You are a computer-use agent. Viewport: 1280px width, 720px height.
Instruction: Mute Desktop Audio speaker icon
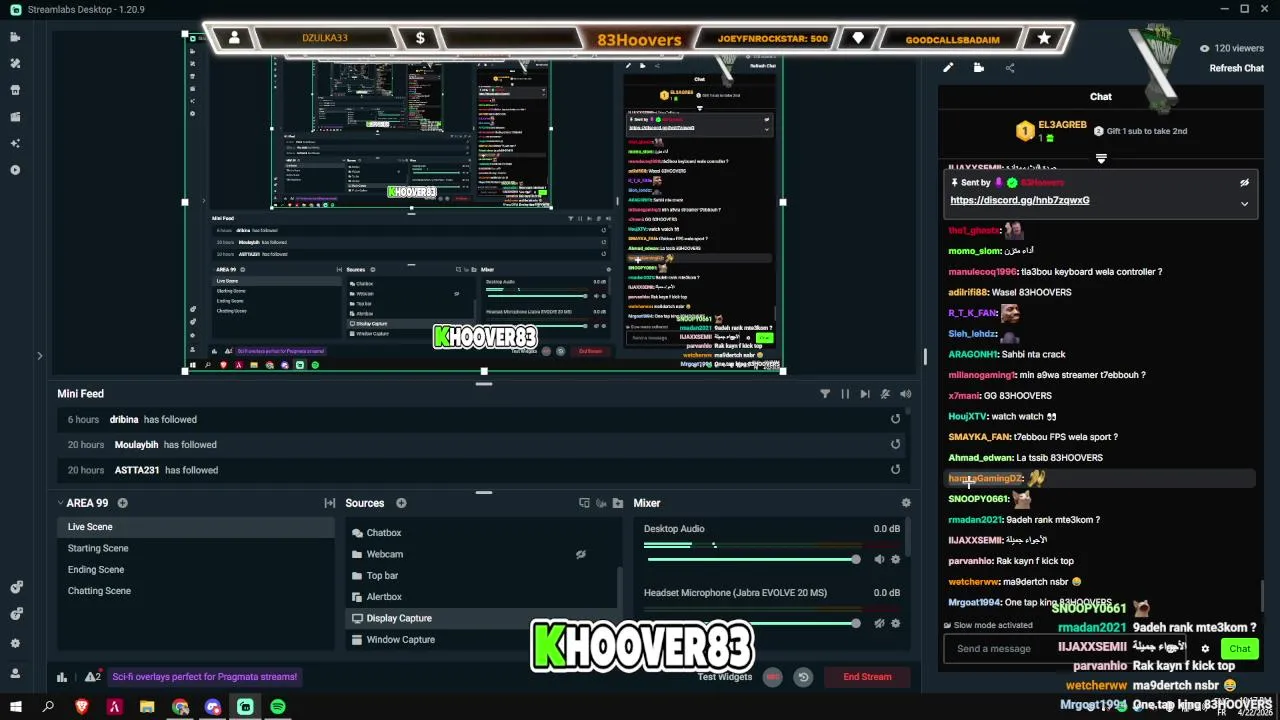click(879, 559)
